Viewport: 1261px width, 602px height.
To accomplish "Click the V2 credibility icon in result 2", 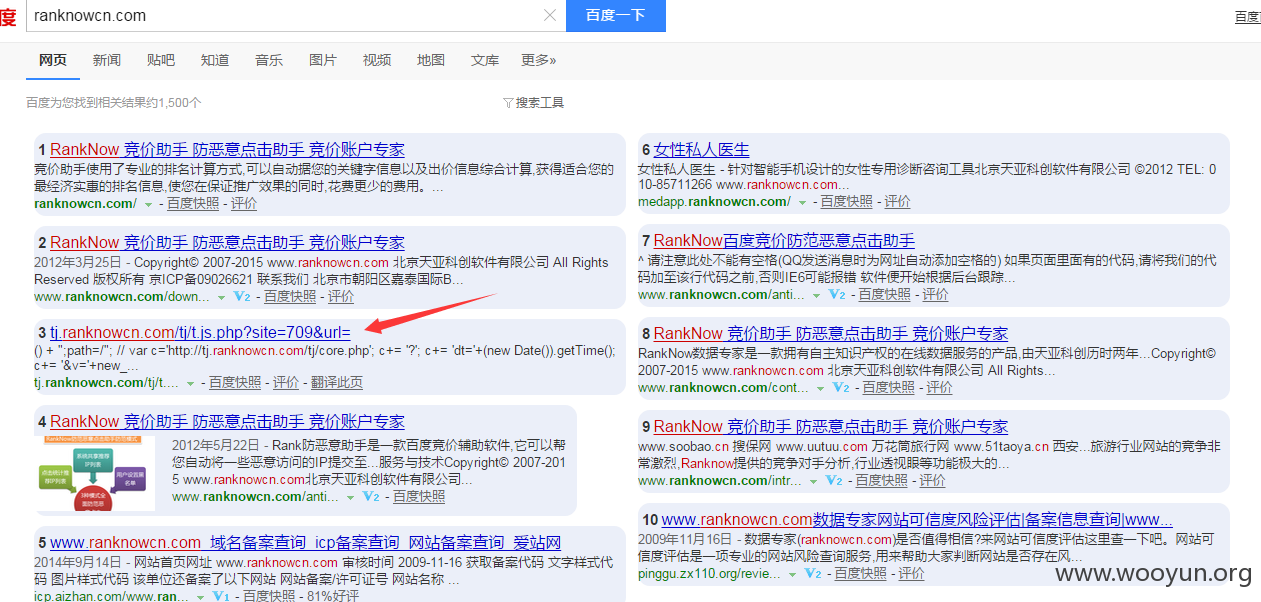I will coord(241,297).
